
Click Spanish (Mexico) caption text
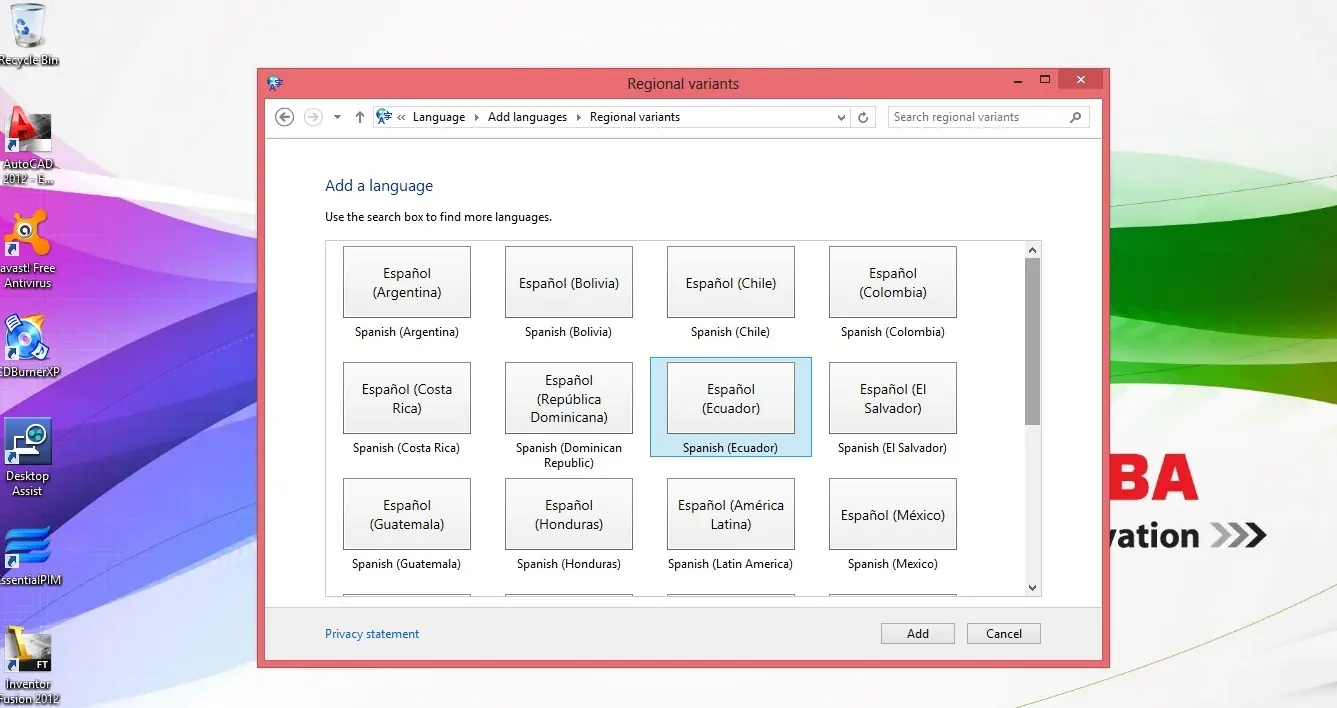(893, 564)
